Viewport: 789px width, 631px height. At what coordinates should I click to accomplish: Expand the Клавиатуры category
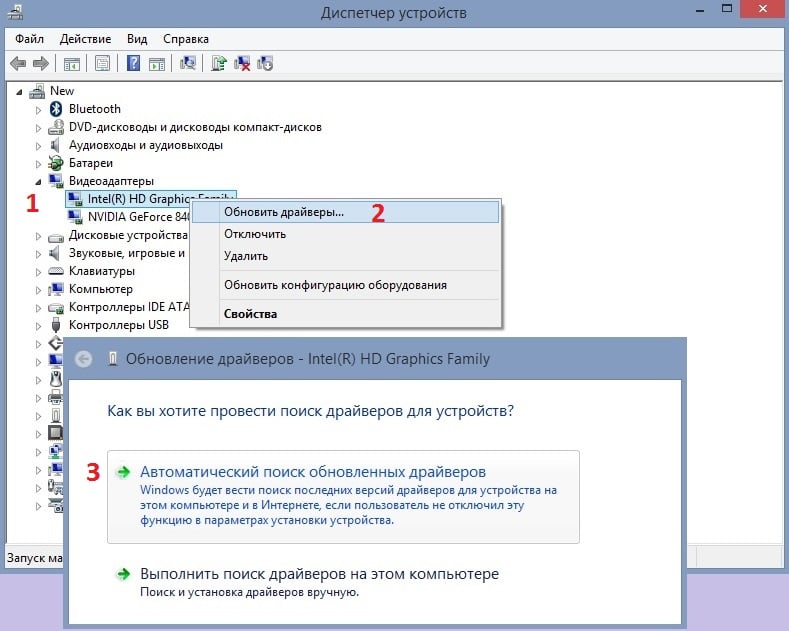[38, 272]
